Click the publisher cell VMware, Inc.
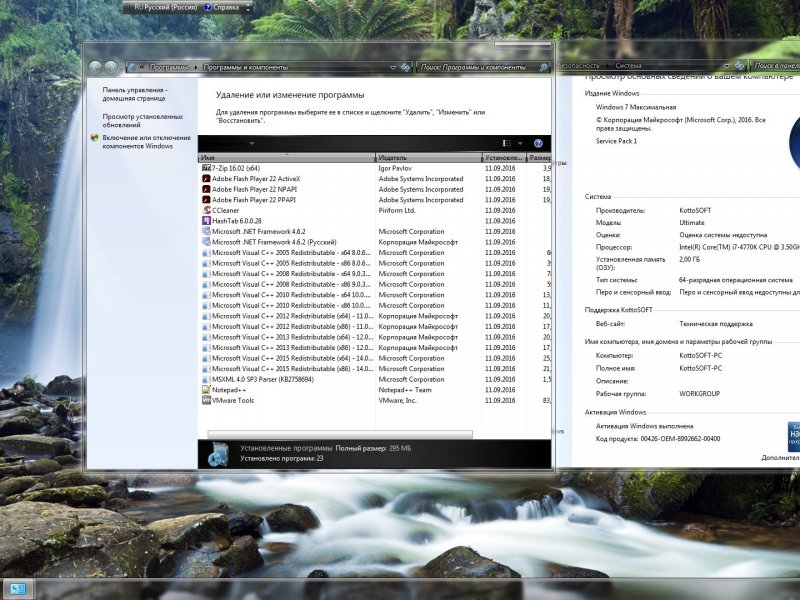The width and height of the screenshot is (800, 600). coord(397,401)
